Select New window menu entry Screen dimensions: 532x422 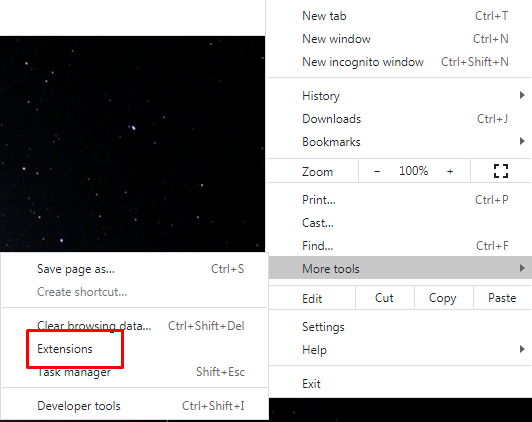coord(399,39)
